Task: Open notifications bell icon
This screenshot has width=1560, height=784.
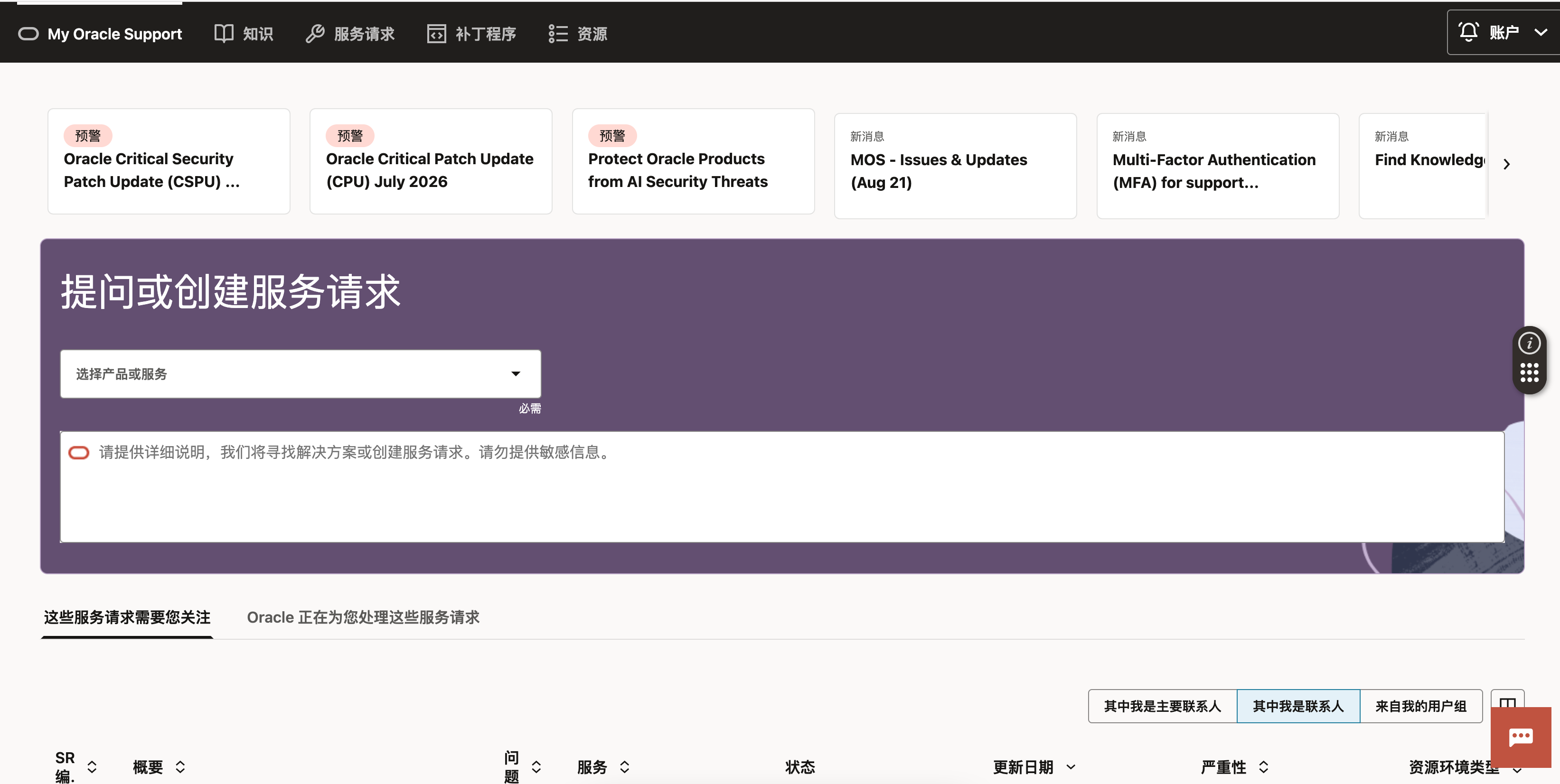Action: click(x=1468, y=31)
